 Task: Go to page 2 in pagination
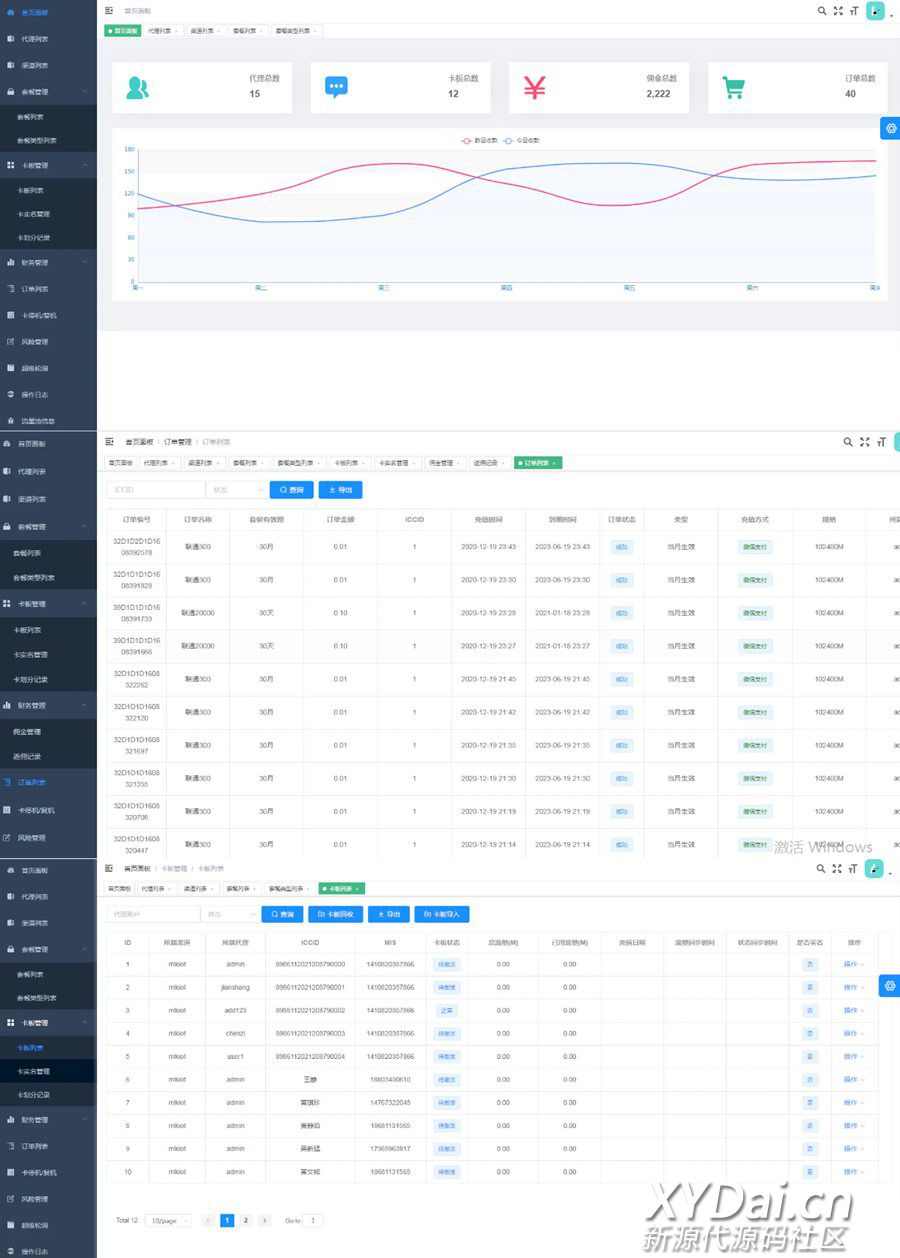[246, 1221]
